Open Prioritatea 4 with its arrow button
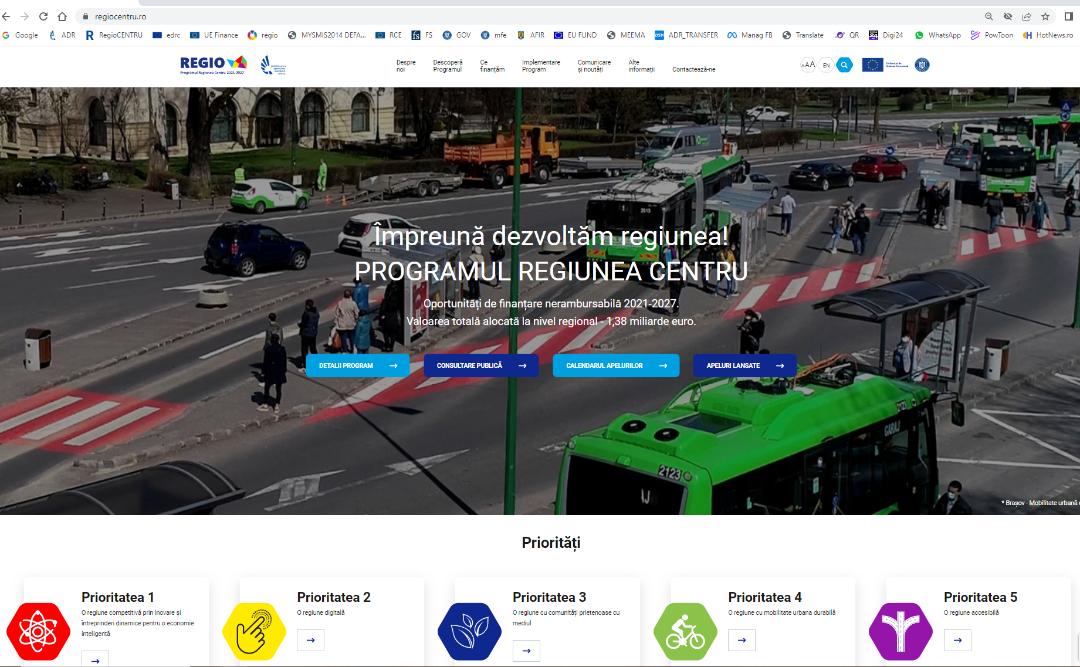This screenshot has height=667, width=1080. click(742, 640)
